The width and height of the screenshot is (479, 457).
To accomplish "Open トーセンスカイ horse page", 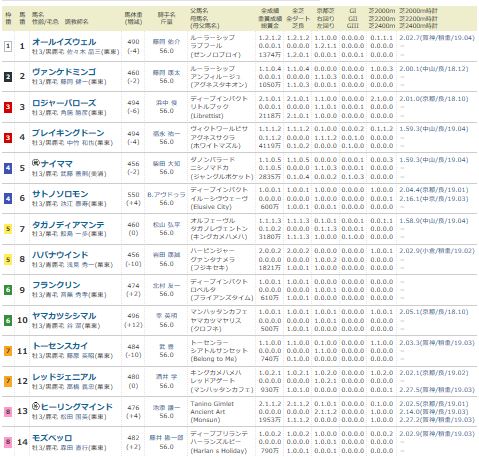I will [x=60, y=346].
